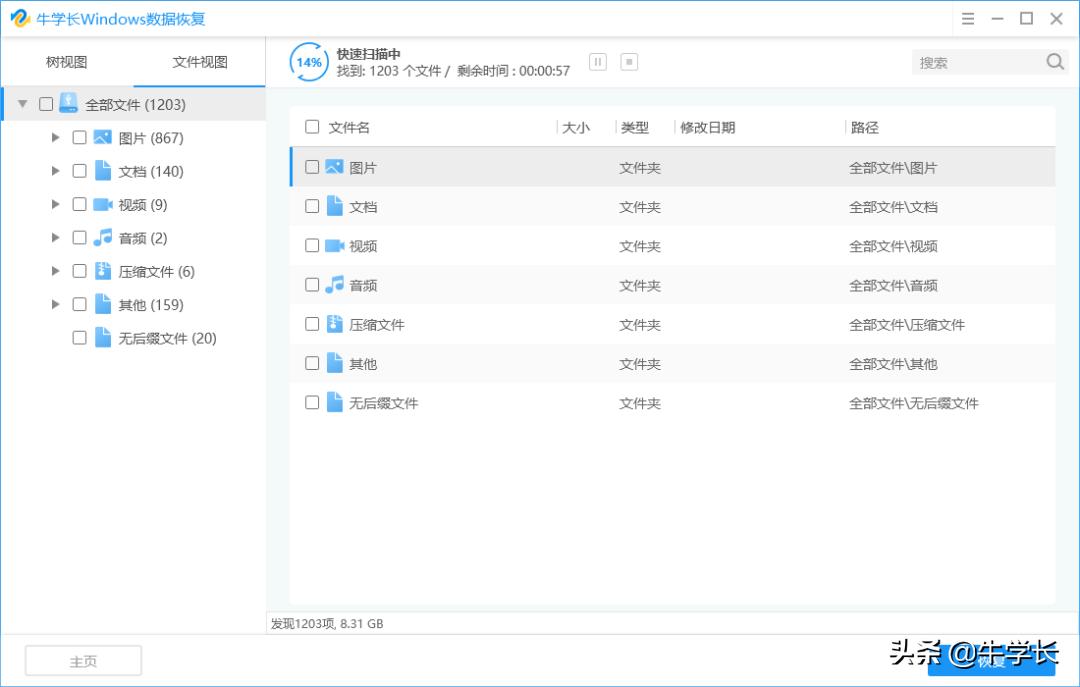This screenshot has height=687, width=1080.
Task: Expand the 图片 node in tree view
Action: [x=56, y=137]
